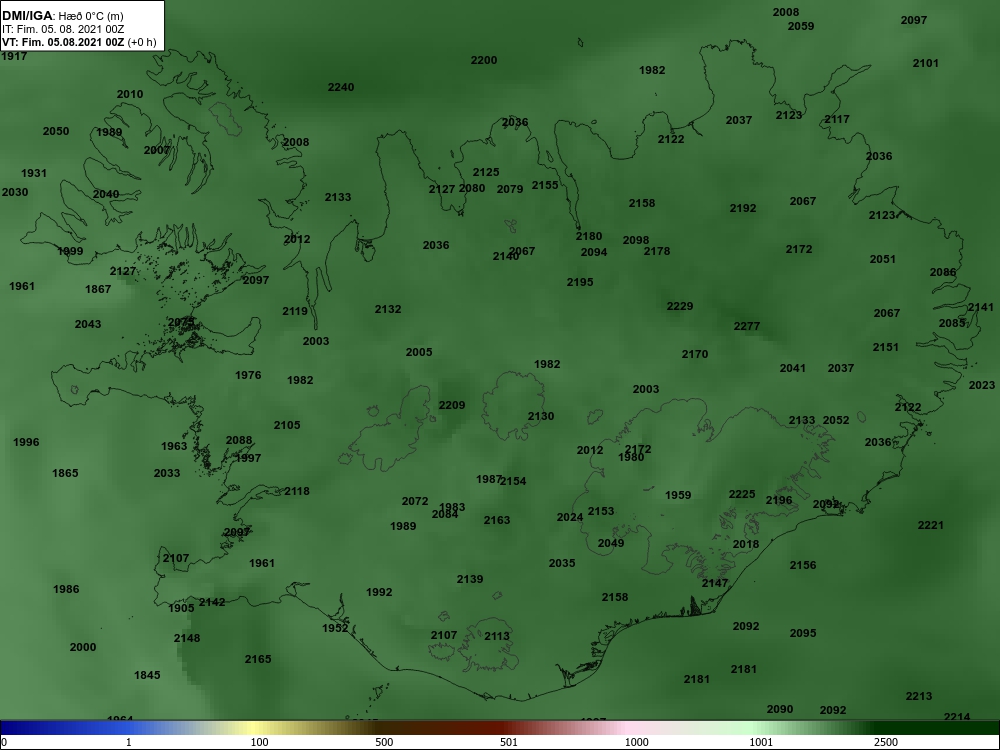
Task: Select the 1996 value label
Action: point(26,443)
